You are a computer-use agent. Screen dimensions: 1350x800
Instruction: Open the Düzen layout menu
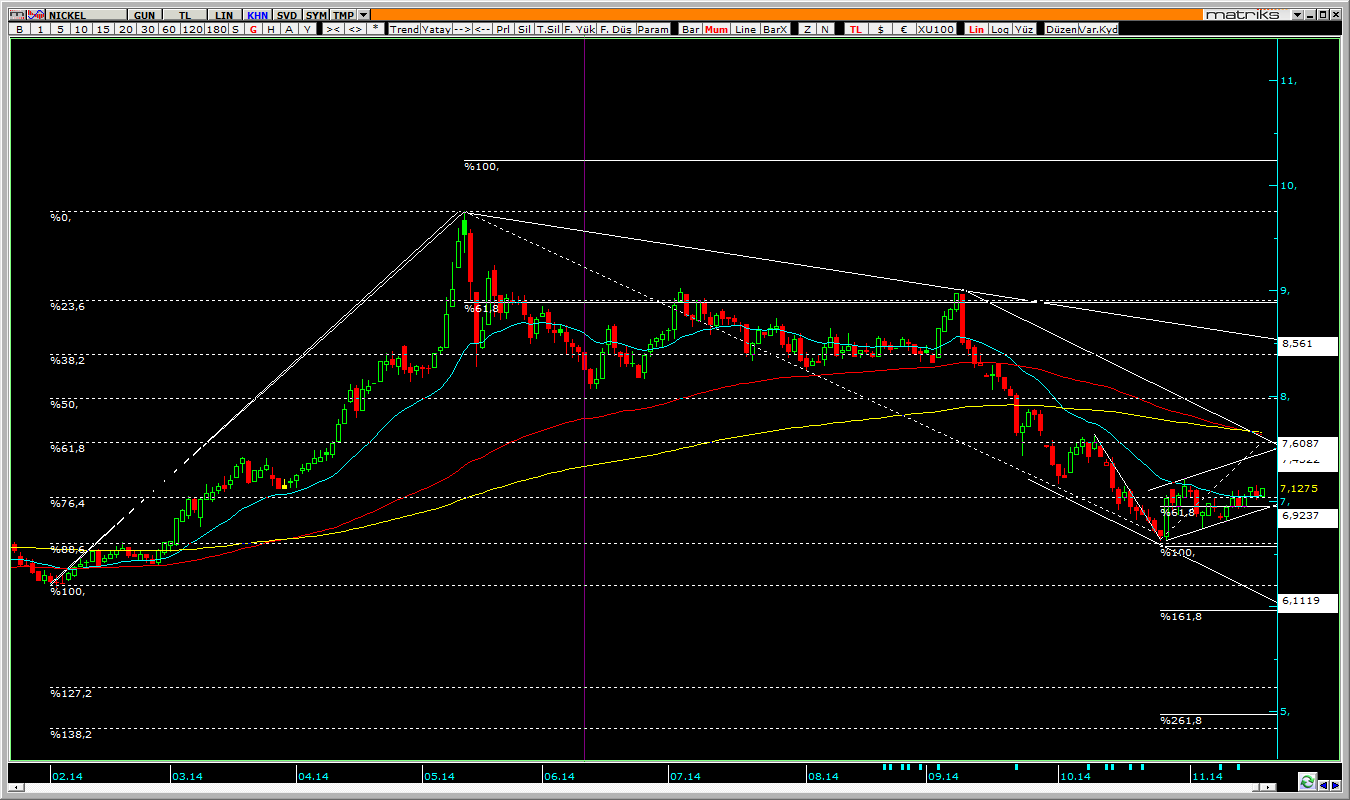click(x=1062, y=29)
